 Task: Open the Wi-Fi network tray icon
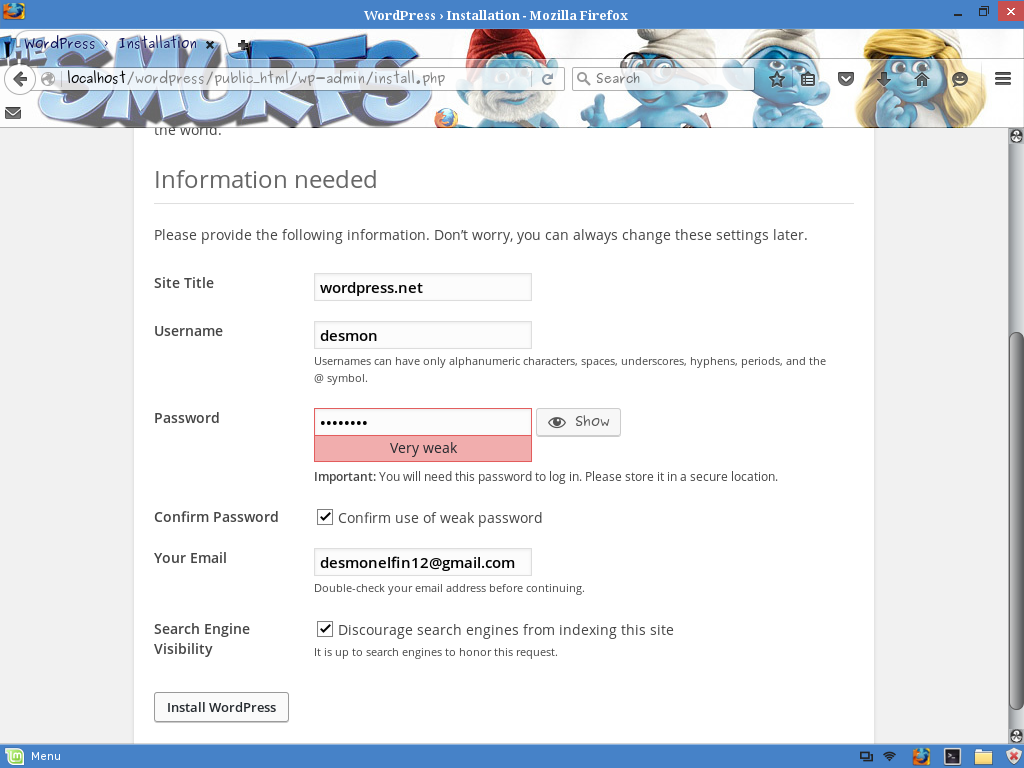click(x=889, y=757)
